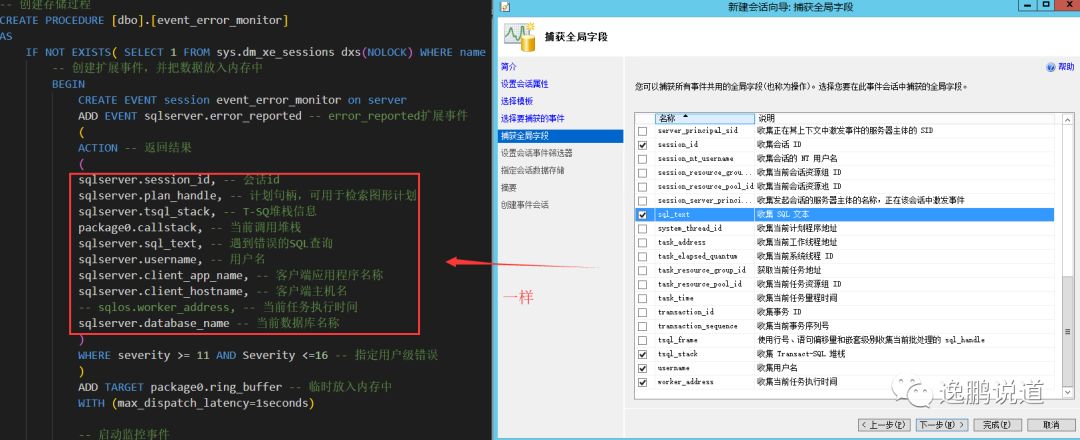
Task: Check the server_principal_sid checkbox
Action: [643, 131]
